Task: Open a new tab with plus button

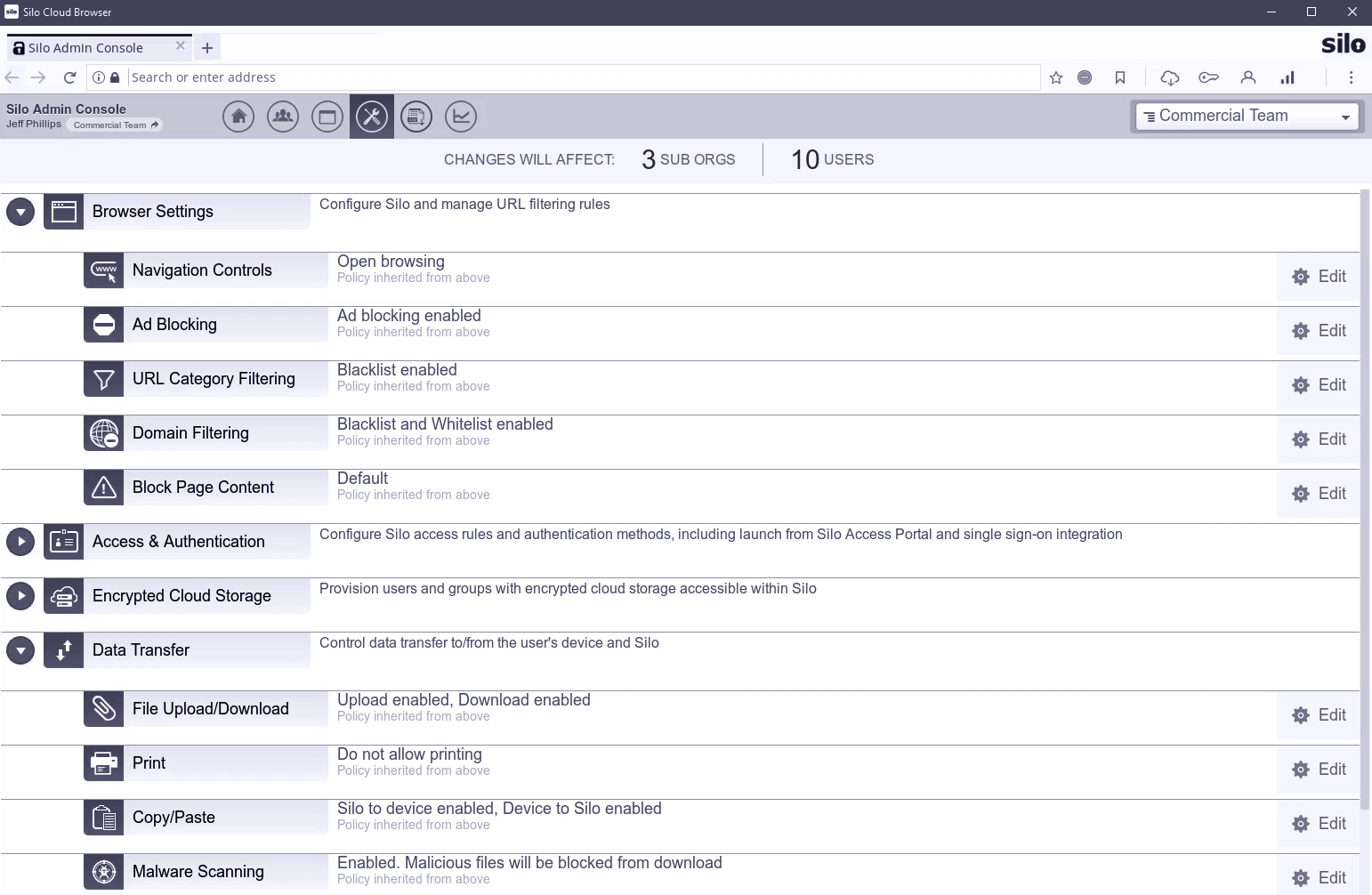Action: [x=207, y=48]
